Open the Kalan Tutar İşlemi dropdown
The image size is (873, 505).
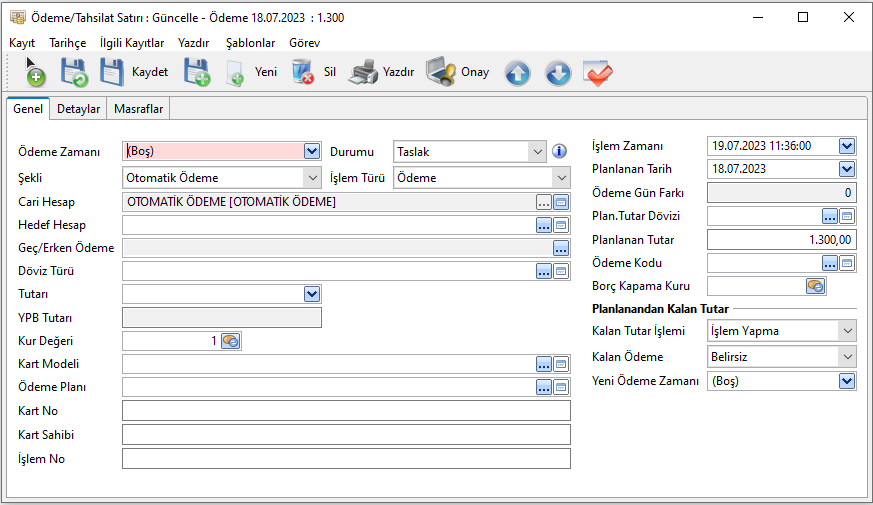847,331
